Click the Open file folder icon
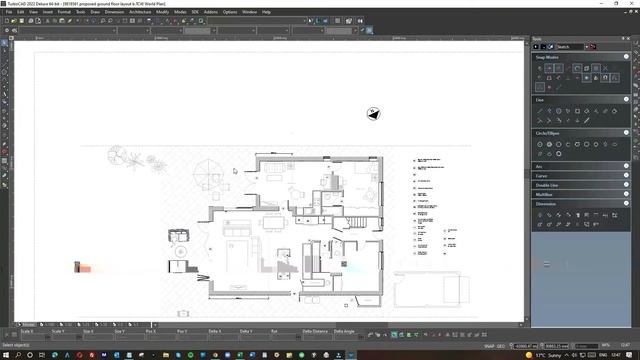The width and height of the screenshot is (640, 360). click(x=14, y=21)
